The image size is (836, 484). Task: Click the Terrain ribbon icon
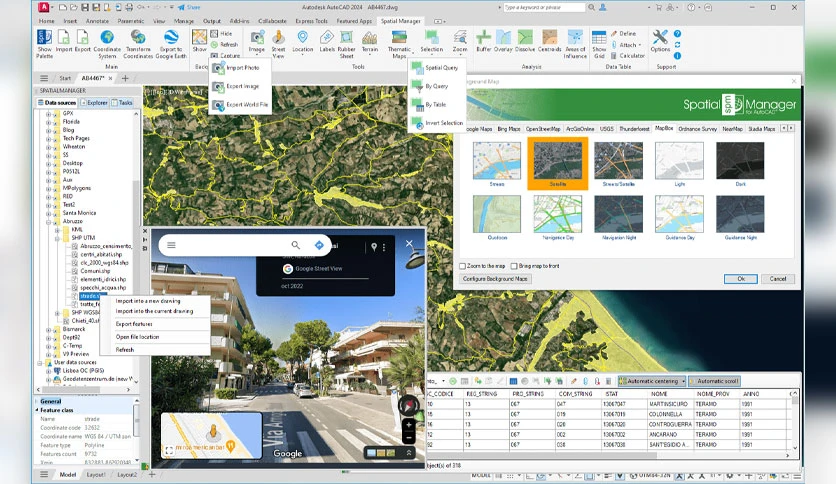[x=369, y=37]
